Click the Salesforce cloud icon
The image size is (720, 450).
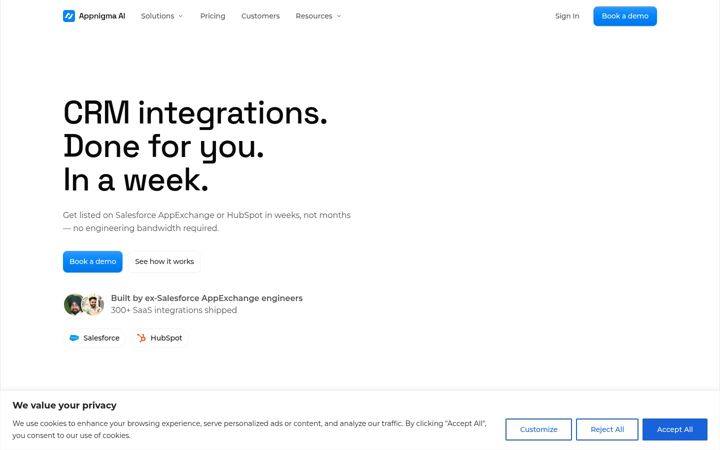(74, 338)
